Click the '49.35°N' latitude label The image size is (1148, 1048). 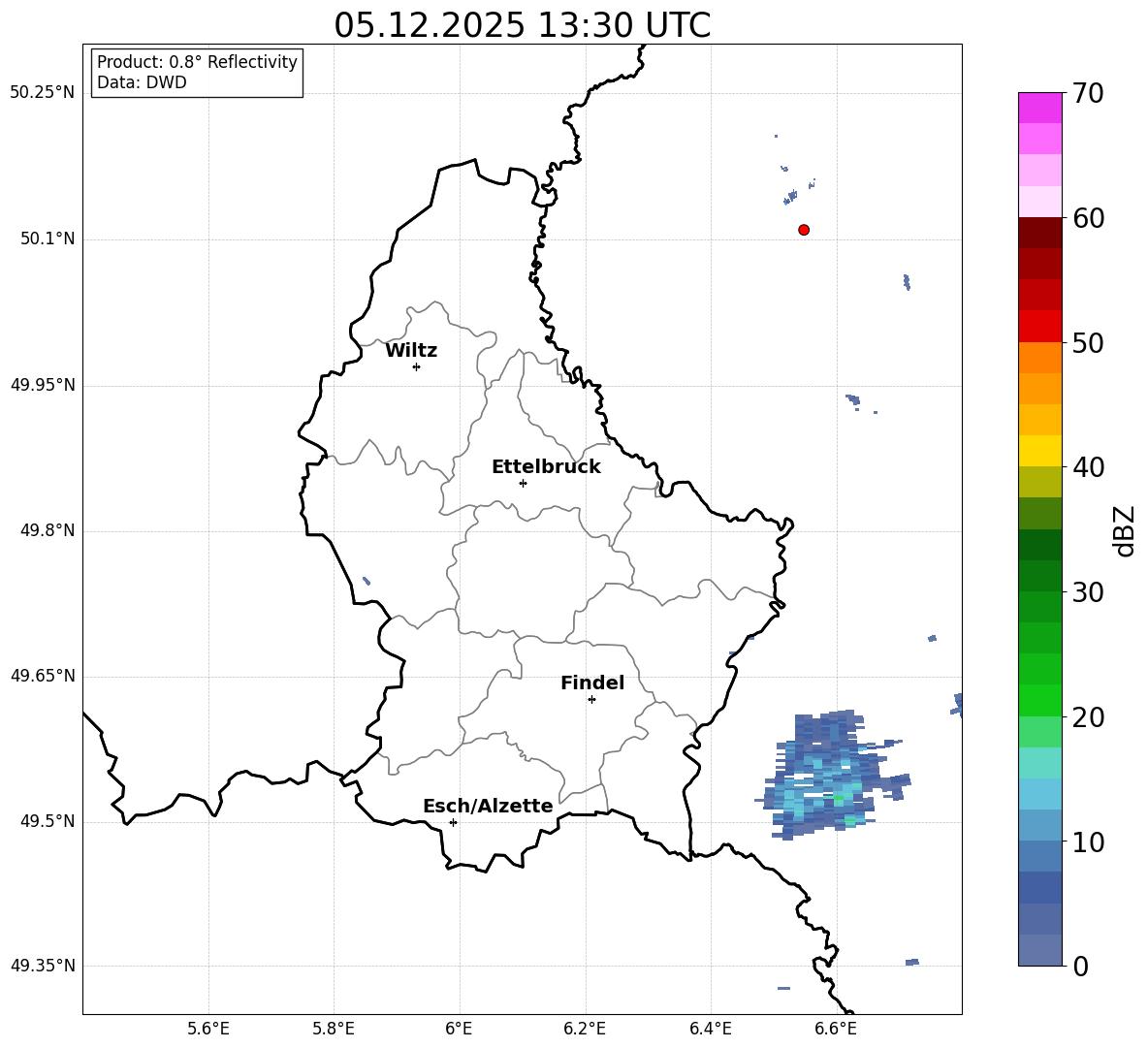tap(43, 966)
